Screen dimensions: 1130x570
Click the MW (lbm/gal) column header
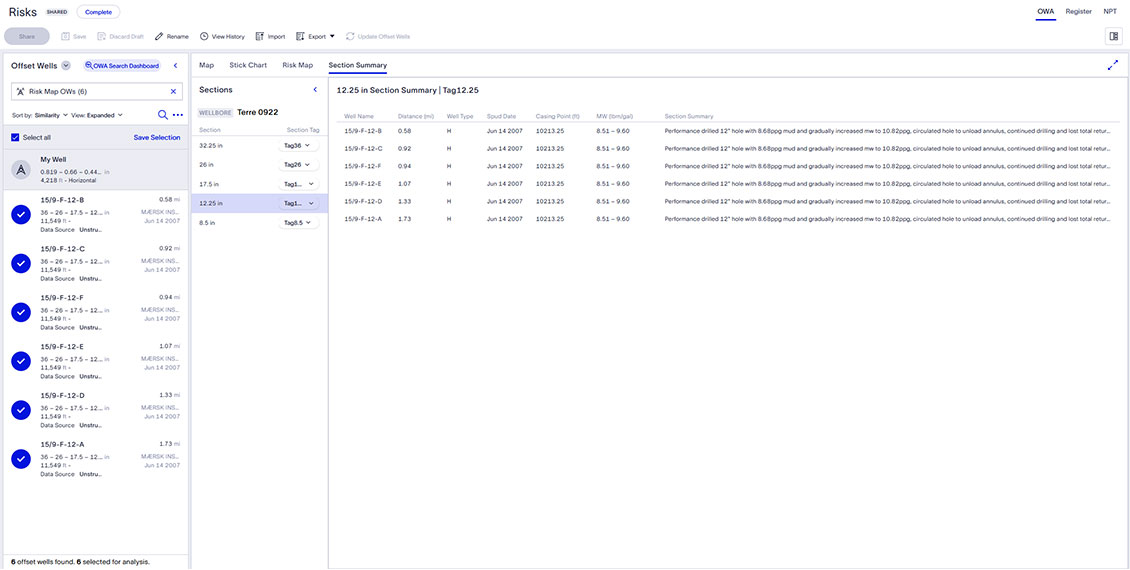613,116
